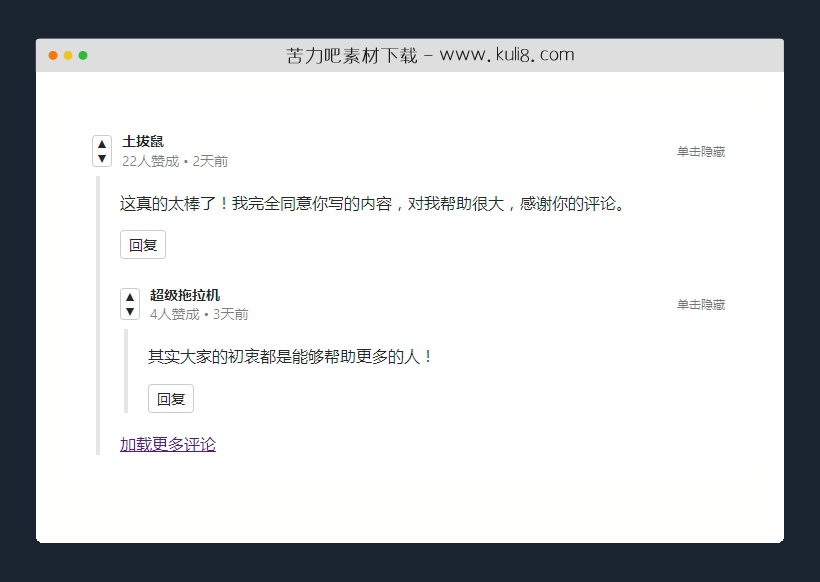Reply to 超级拖拉机 using the 回复 button
The height and width of the screenshot is (582, 820).
click(171, 398)
